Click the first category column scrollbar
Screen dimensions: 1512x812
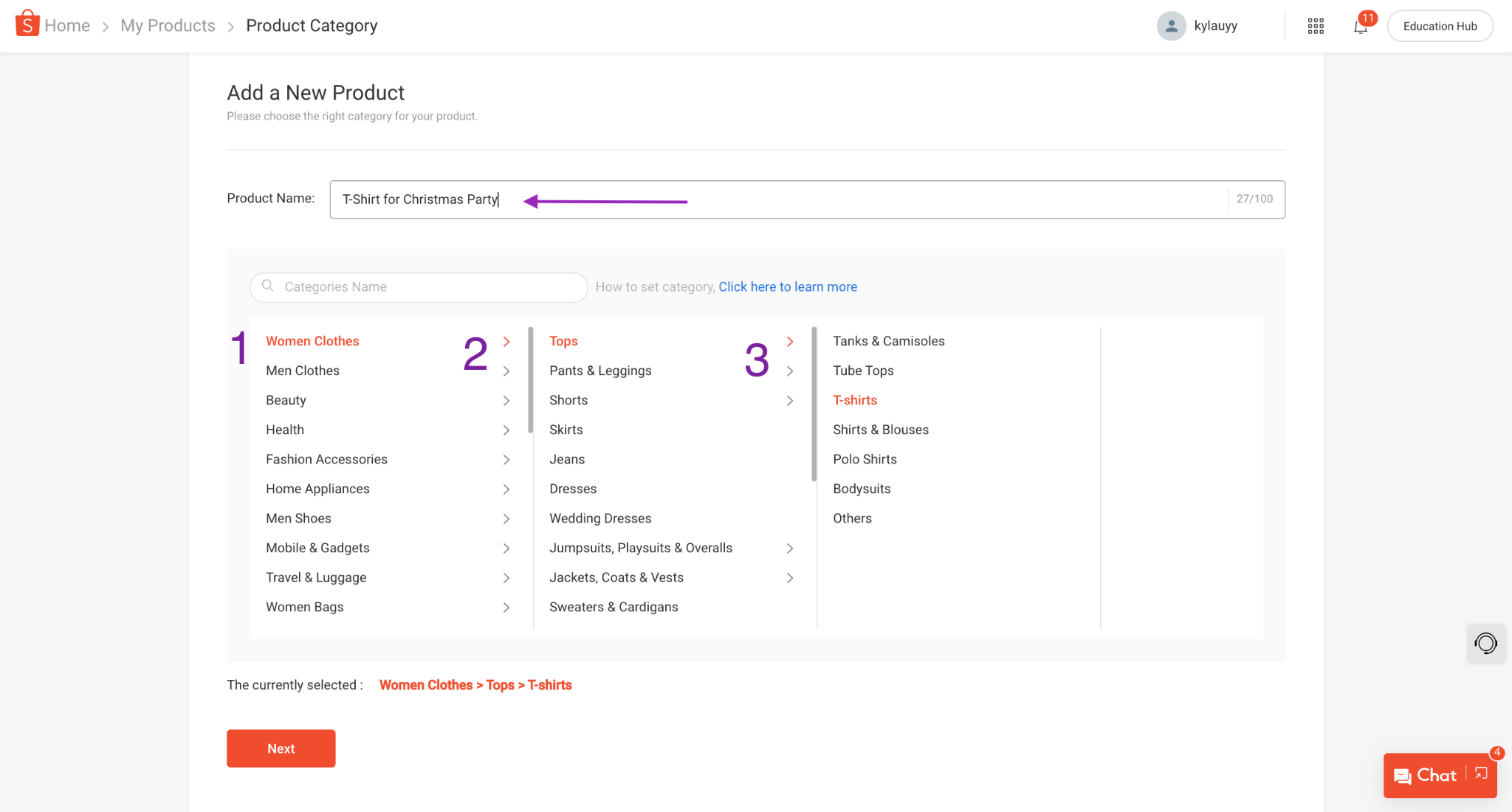(531, 379)
